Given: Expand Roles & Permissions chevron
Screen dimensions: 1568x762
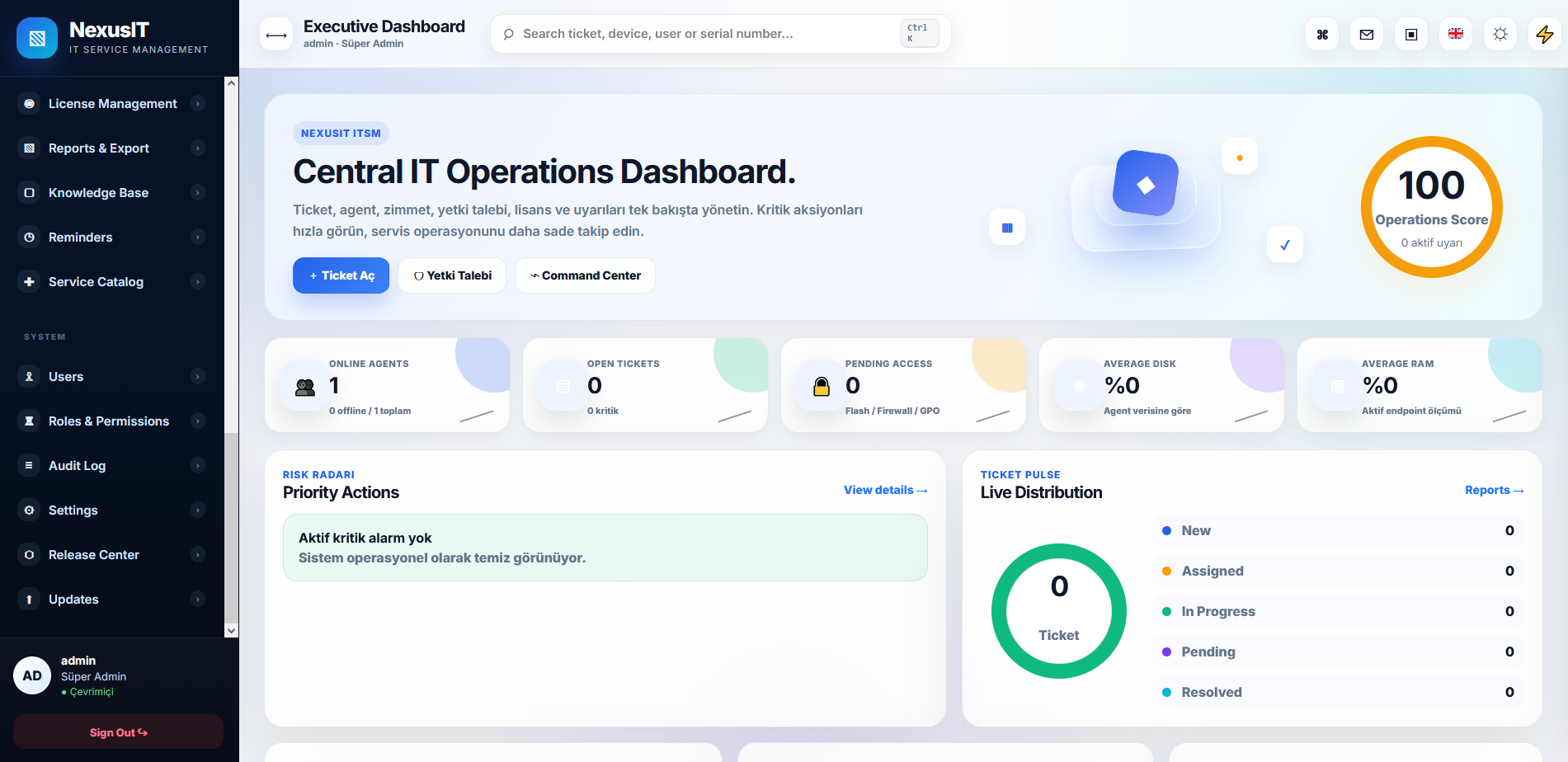Looking at the screenshot, I should click(198, 421).
